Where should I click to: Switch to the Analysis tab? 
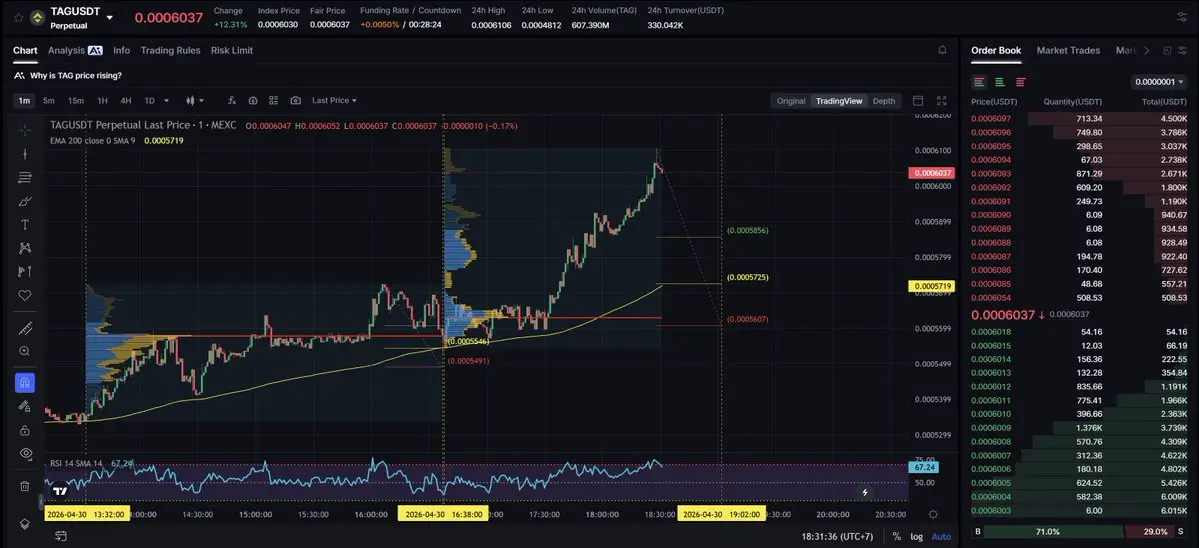coord(75,50)
